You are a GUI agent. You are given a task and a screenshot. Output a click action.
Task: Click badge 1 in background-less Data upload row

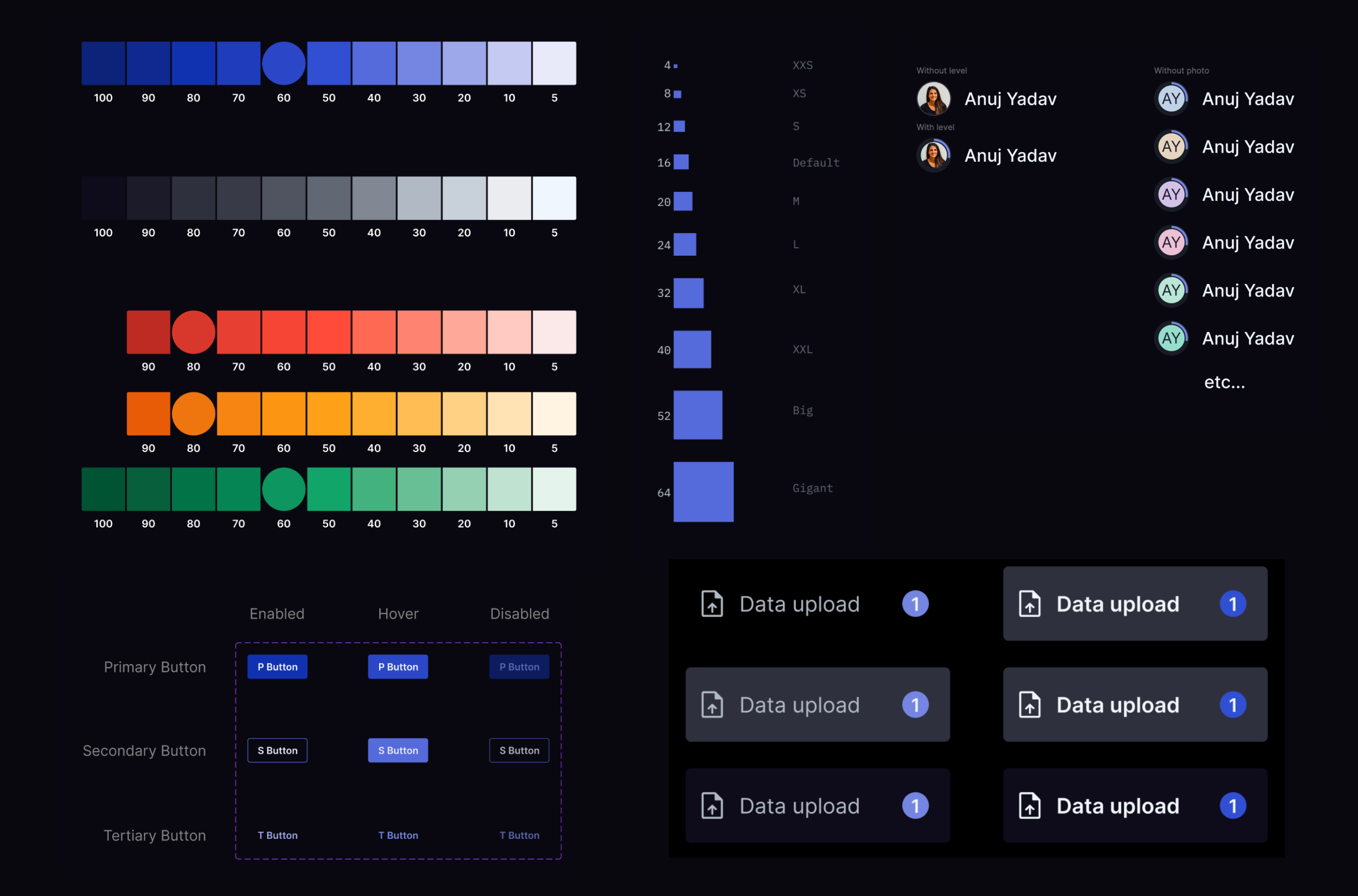click(x=915, y=604)
